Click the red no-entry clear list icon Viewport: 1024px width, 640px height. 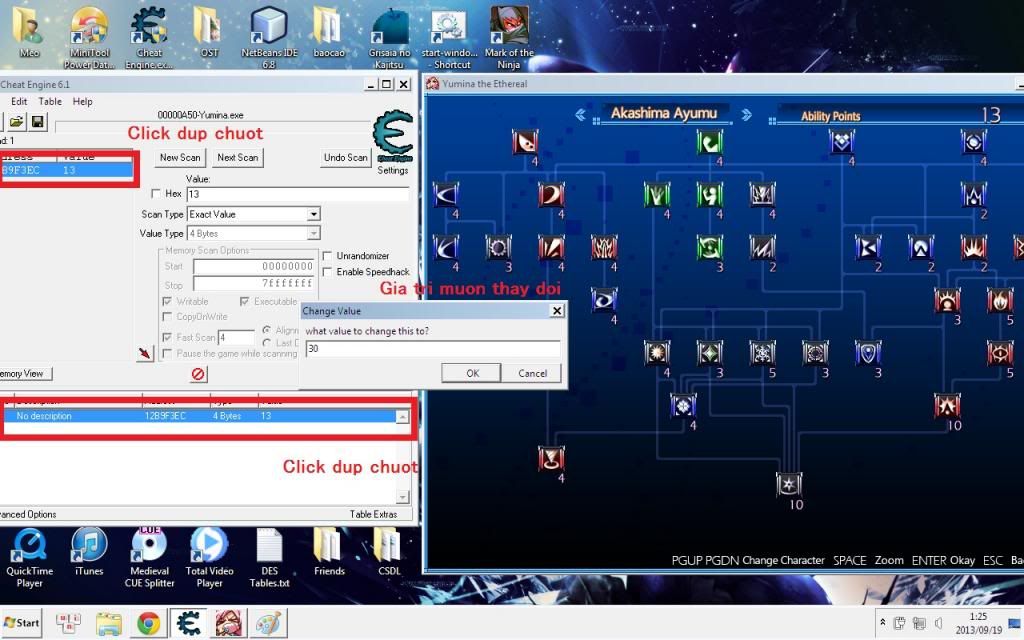point(198,374)
